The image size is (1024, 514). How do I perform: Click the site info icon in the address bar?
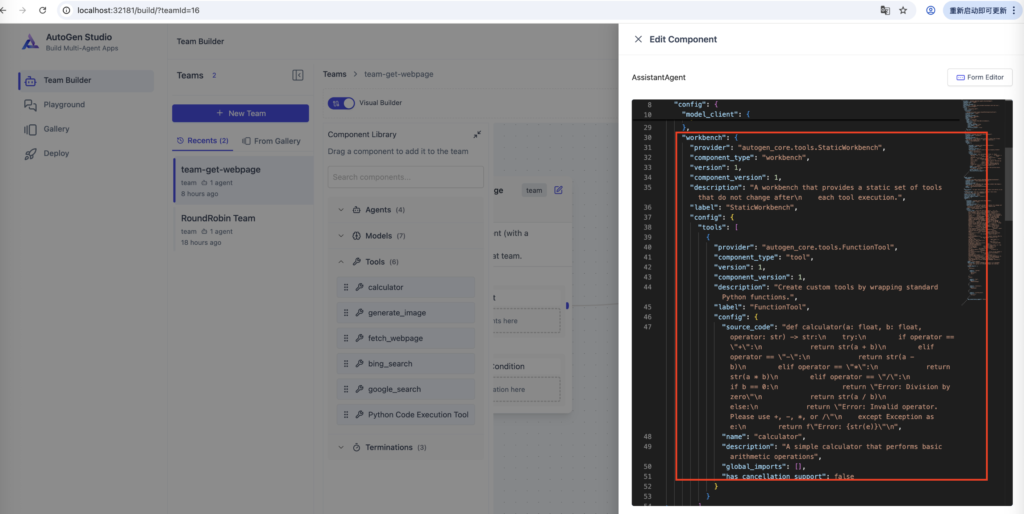tap(67, 10)
